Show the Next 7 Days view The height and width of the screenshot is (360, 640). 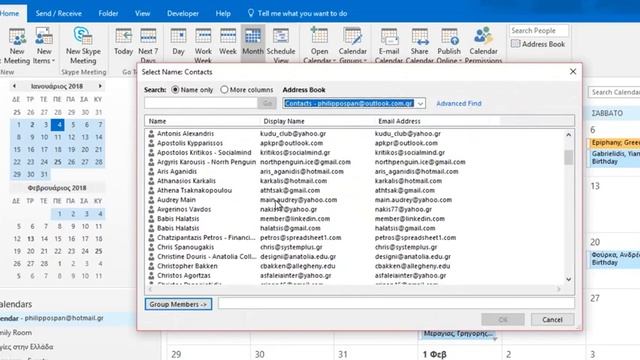(x=148, y=45)
